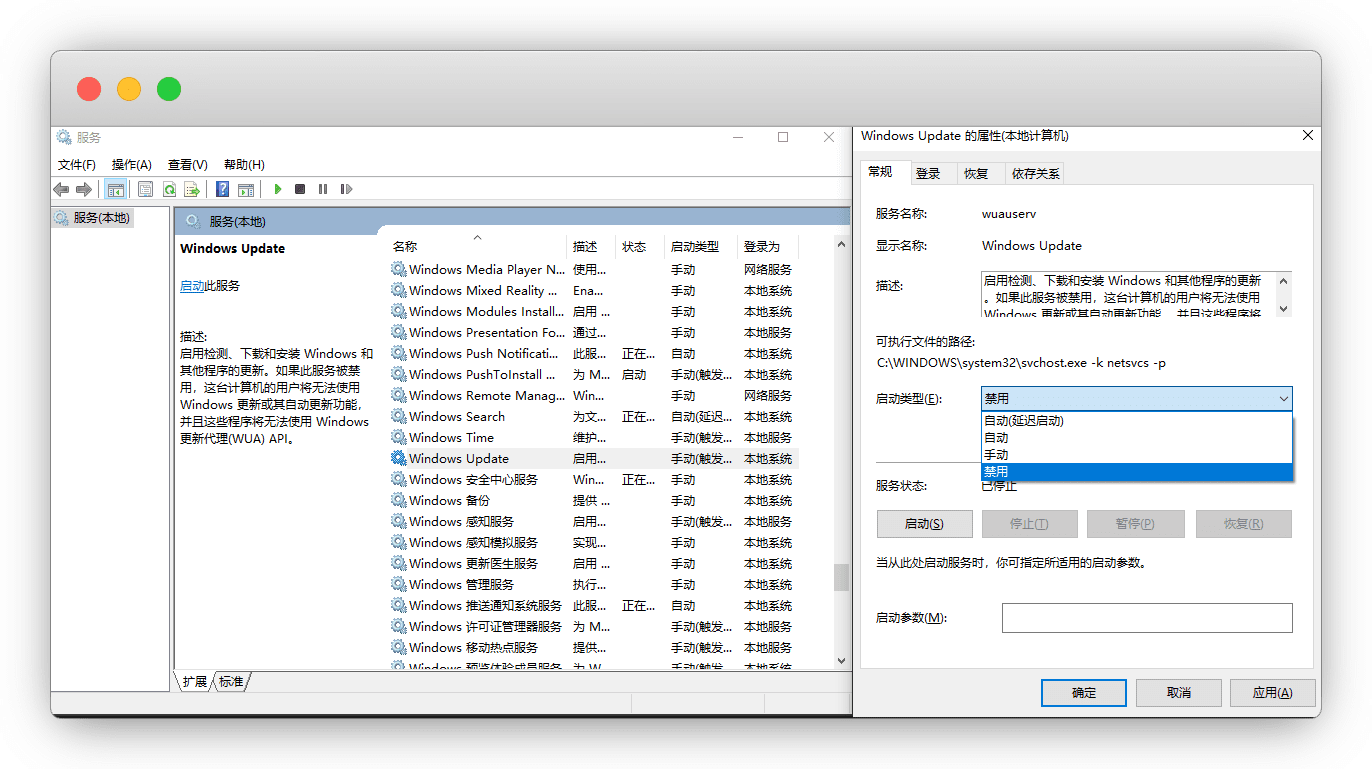
Task: Click inside the 启动参数 input field
Action: point(1146,618)
